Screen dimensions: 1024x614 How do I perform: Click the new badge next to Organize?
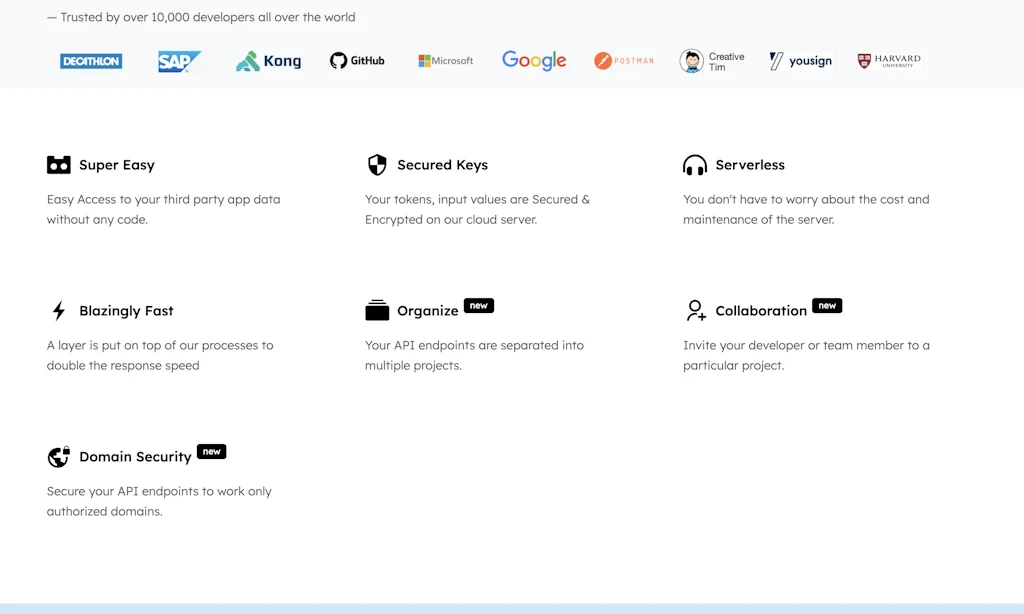[x=478, y=305]
